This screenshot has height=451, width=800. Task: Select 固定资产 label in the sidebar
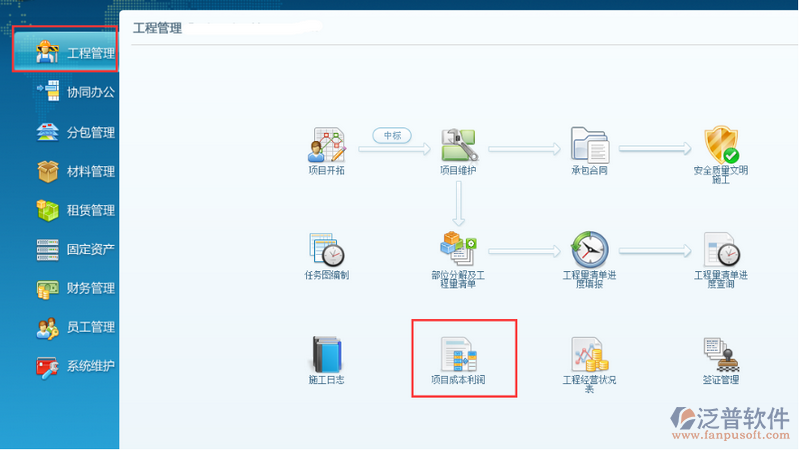coord(91,249)
